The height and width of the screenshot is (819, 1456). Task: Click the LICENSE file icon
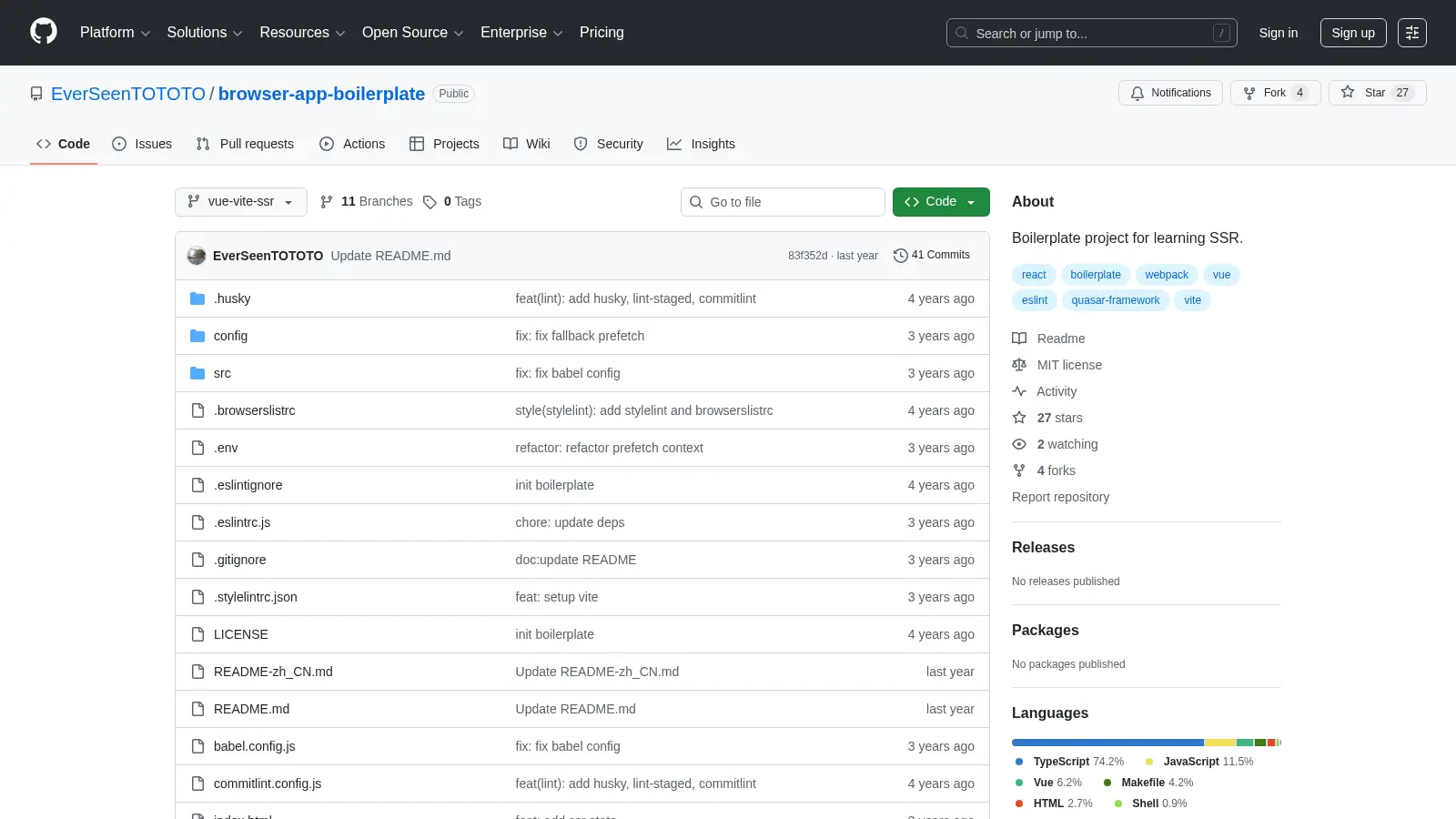pyautogui.click(x=197, y=634)
